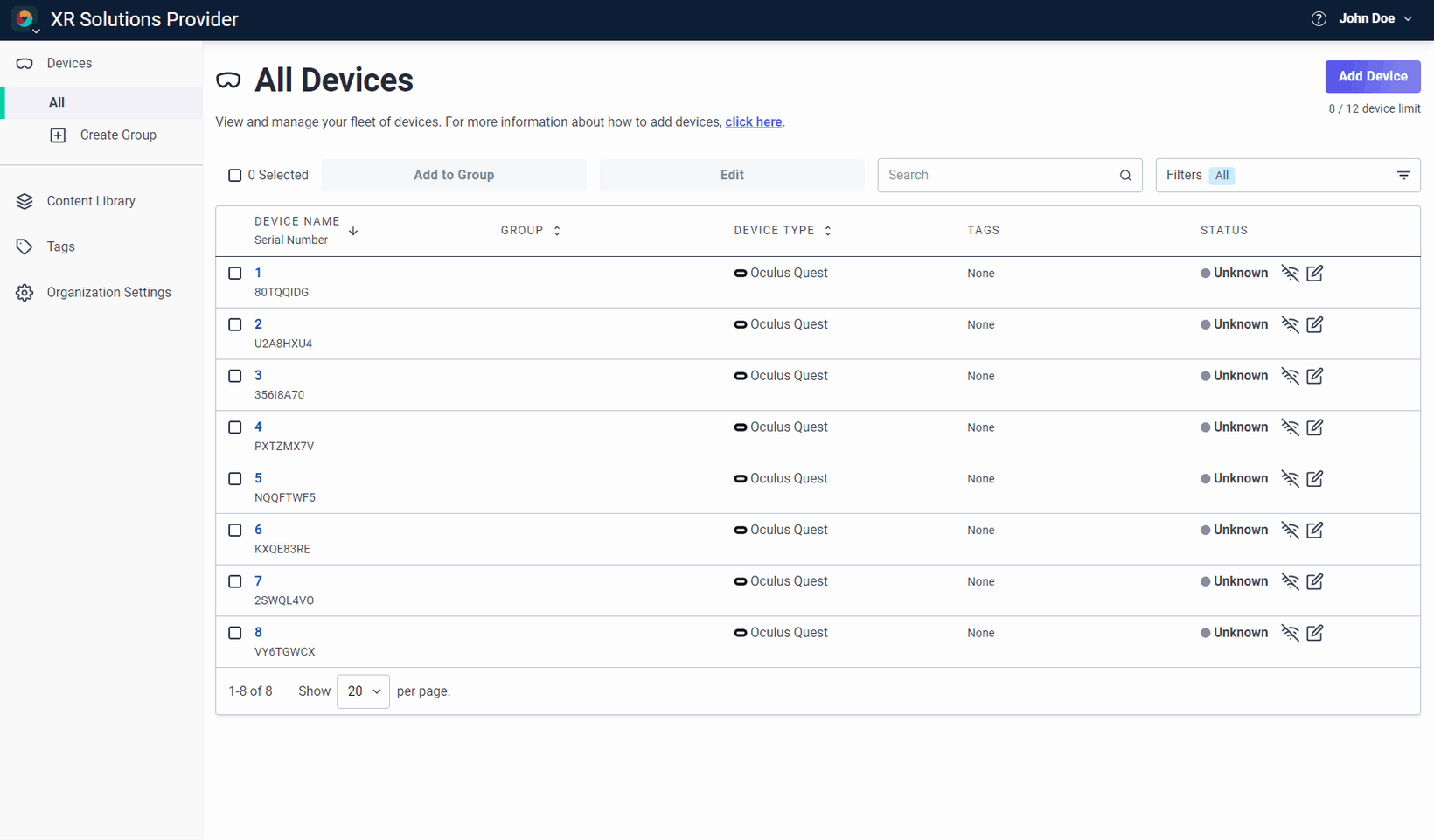The width and height of the screenshot is (1434, 840).
Task: Click offline wifi icon for device 8
Action: 1290,633
